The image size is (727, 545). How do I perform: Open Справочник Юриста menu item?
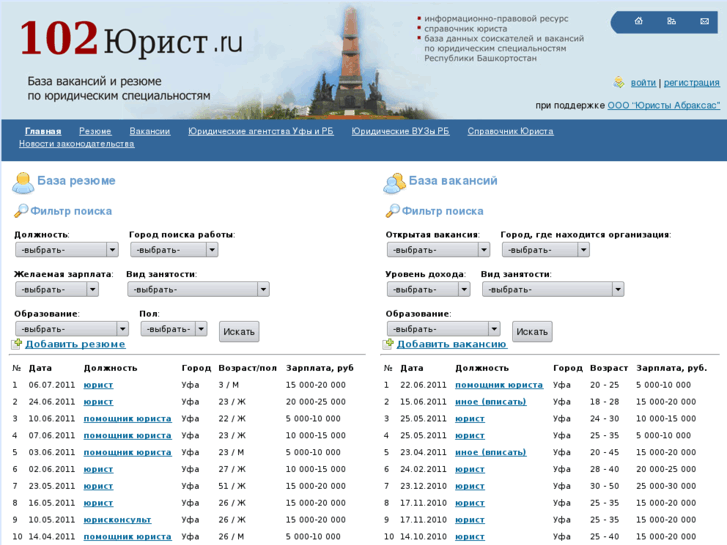click(510, 131)
